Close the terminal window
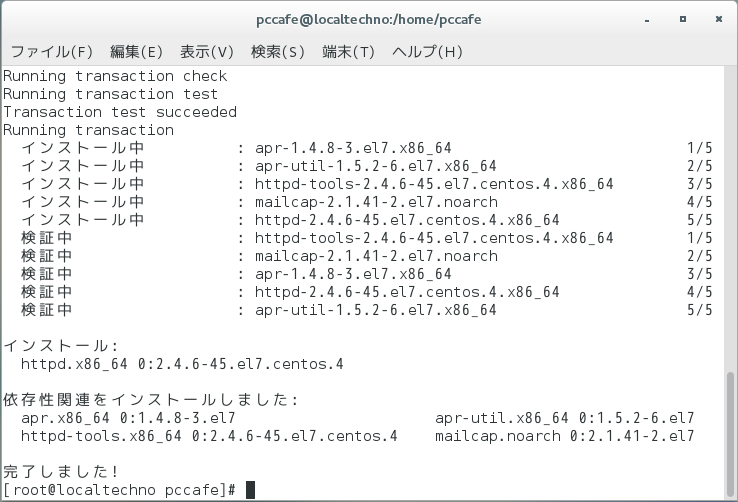738x502 pixels. click(x=719, y=19)
